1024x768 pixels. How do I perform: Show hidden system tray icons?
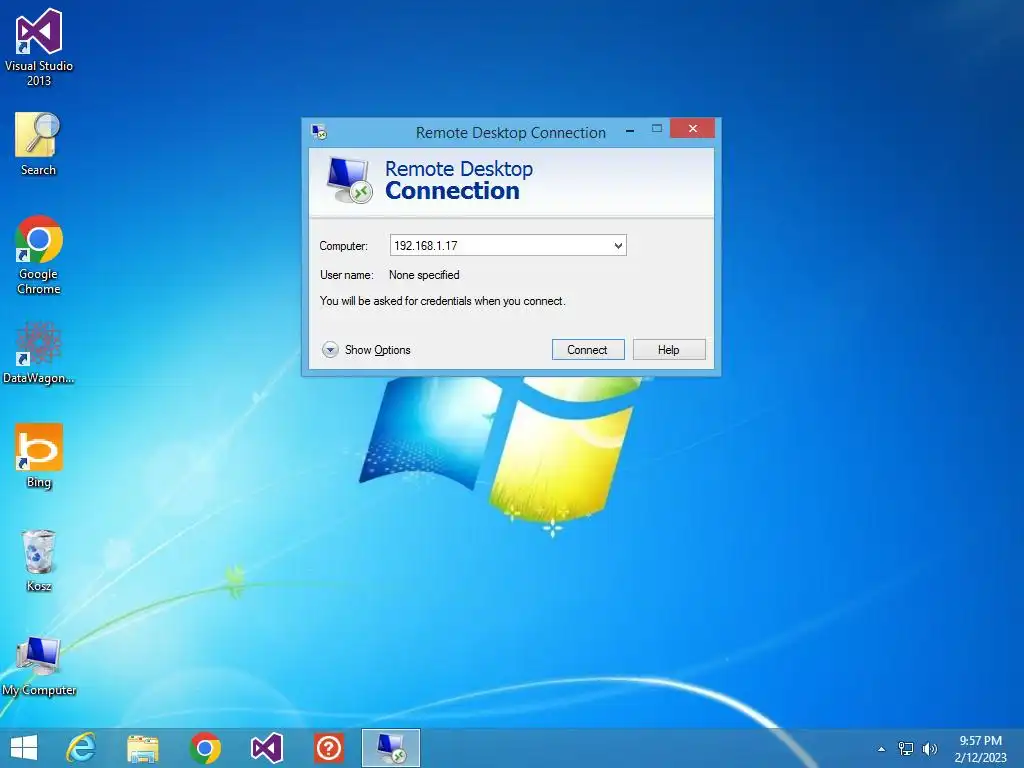pyautogui.click(x=881, y=749)
